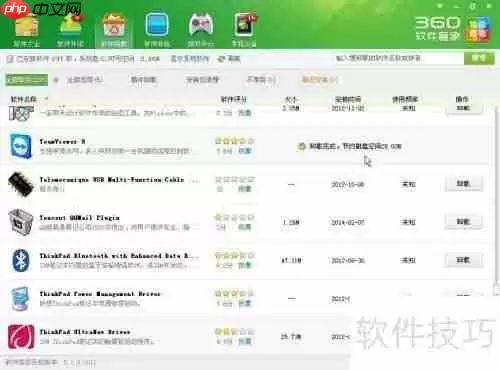Screen dimensions: 500x370
Task: Sort by the size column header
Action: pos(291,99)
